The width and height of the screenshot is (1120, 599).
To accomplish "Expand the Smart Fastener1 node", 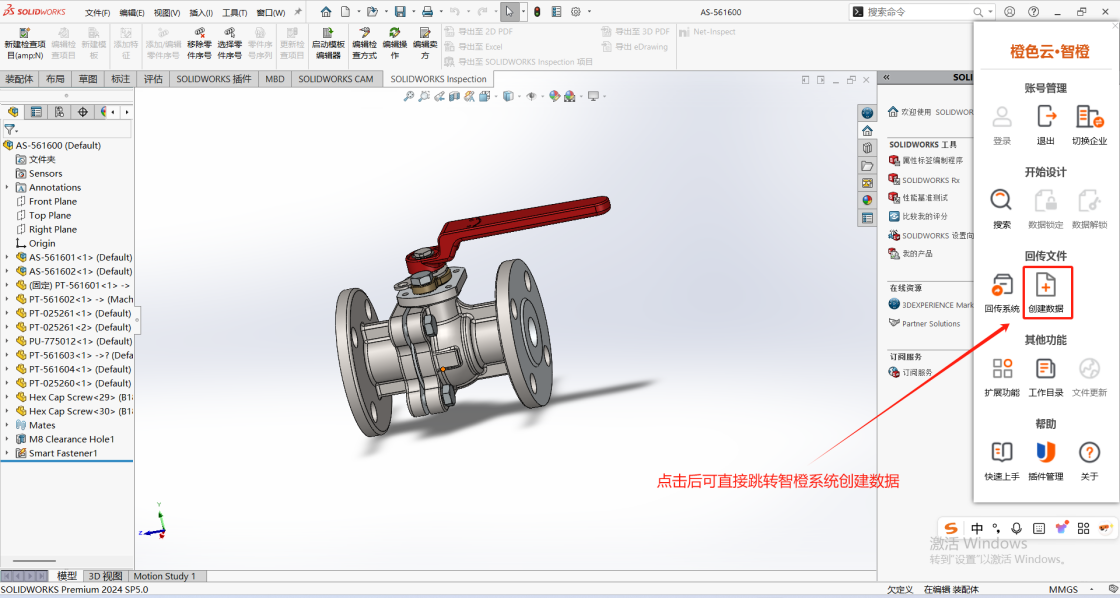I will point(6,453).
